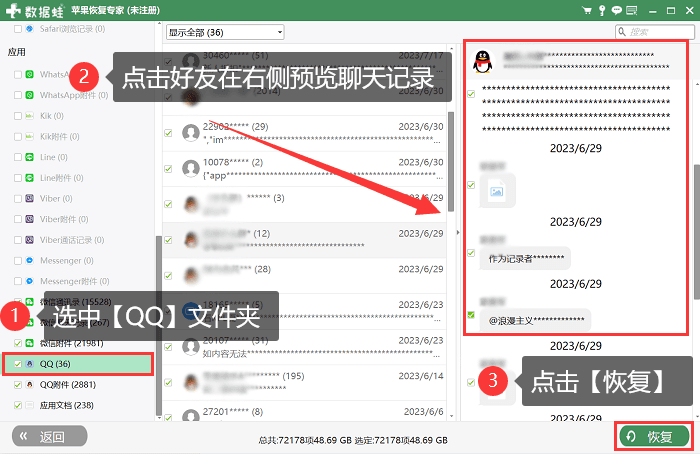
Task: Open the image attachment icon in chat preview
Action: click(497, 191)
